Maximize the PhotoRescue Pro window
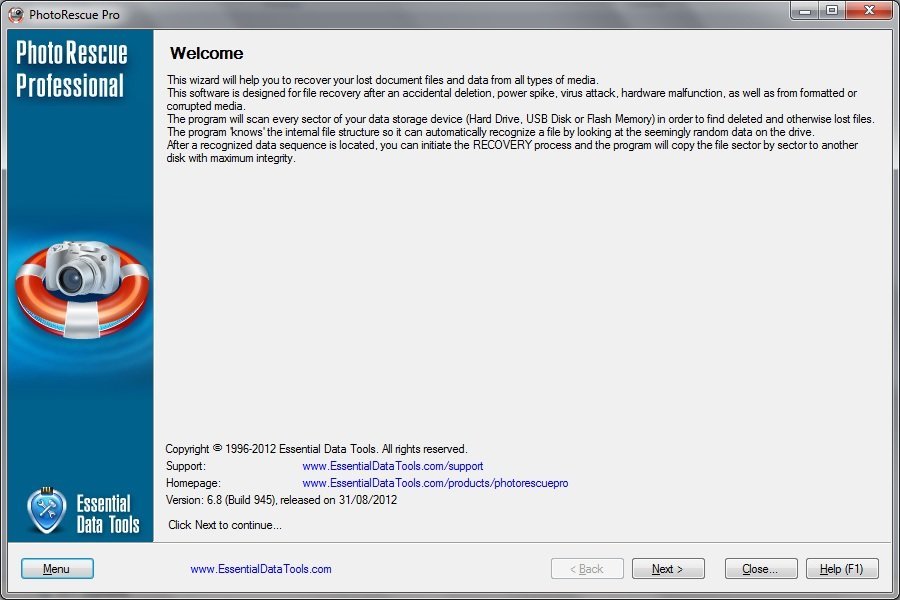Image resolution: width=900 pixels, height=600 pixels. 831,10
